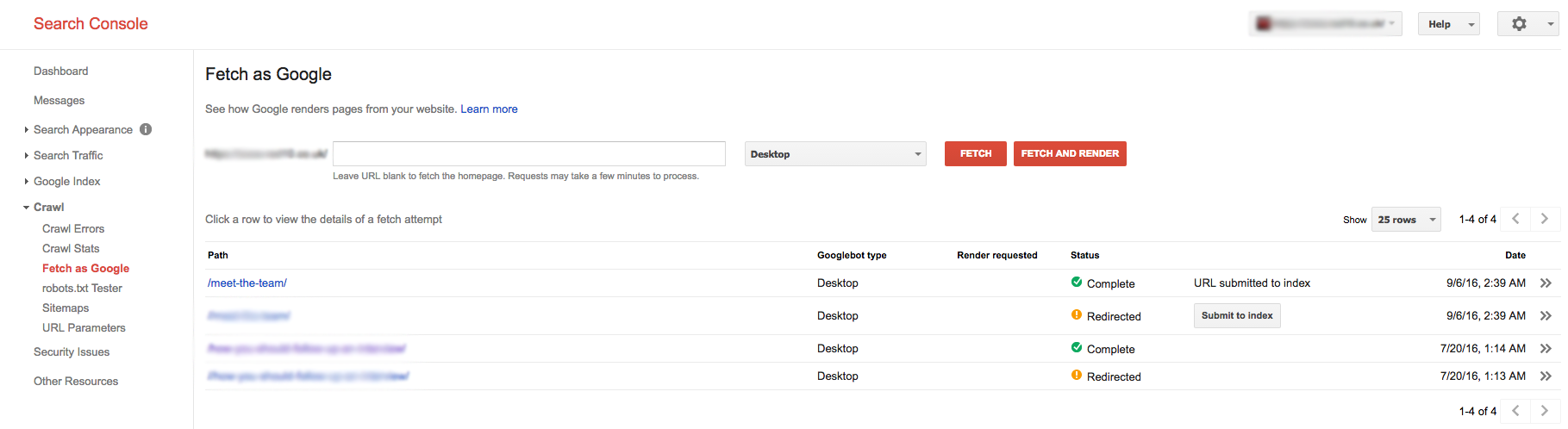
Task: Go to next page using top pagination arrow
Action: tap(1544, 219)
